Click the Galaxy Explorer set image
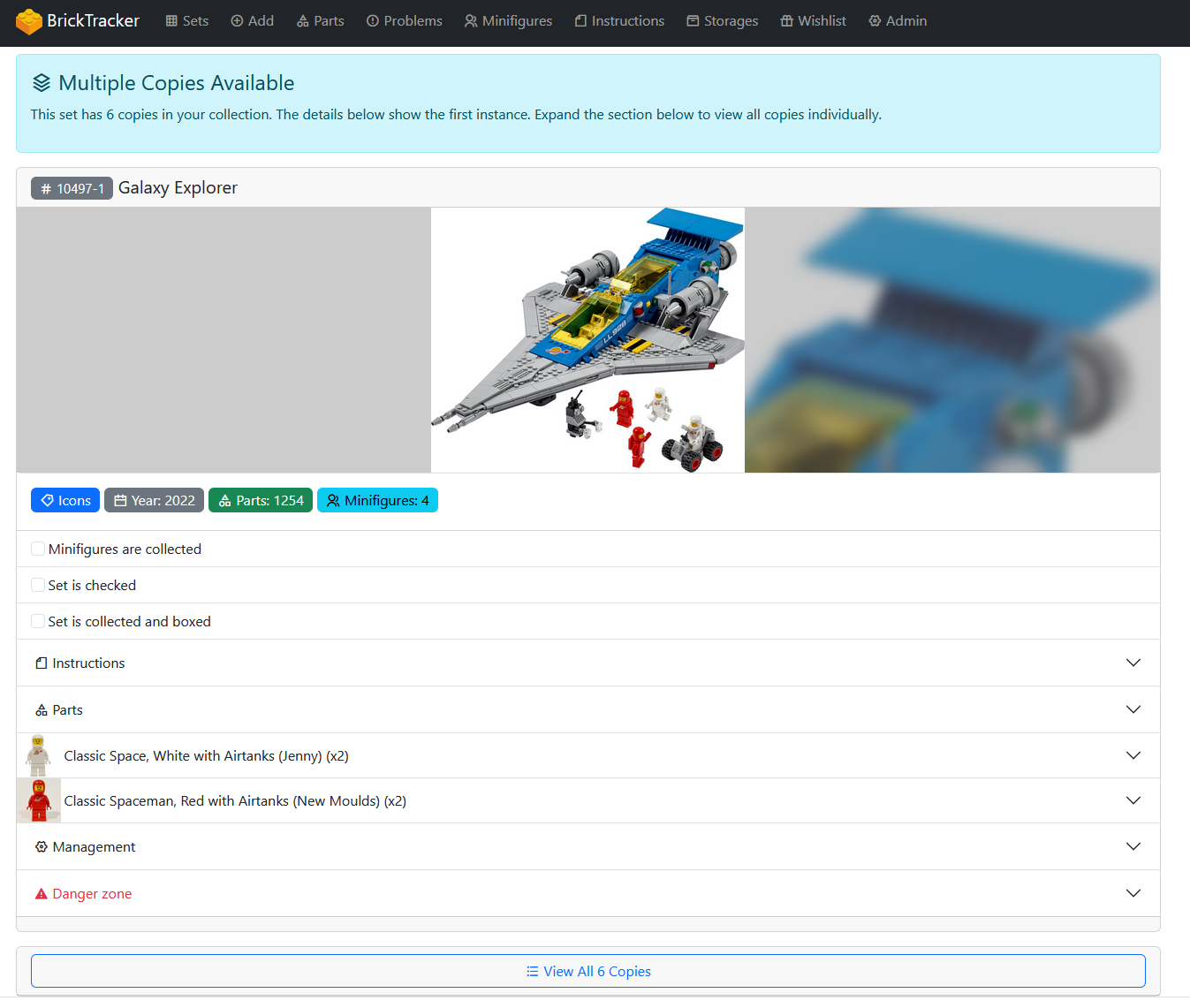Screen dimensions: 1190x1008 pyautogui.click(x=587, y=340)
